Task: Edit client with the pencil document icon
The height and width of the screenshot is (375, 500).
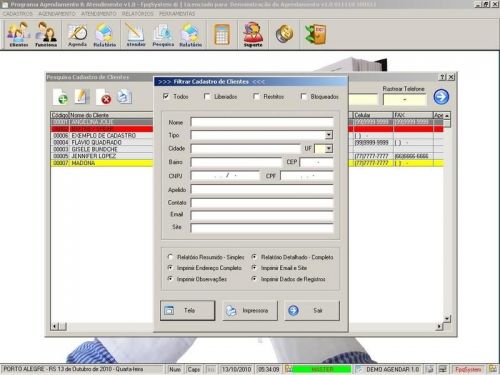Action: 82,97
